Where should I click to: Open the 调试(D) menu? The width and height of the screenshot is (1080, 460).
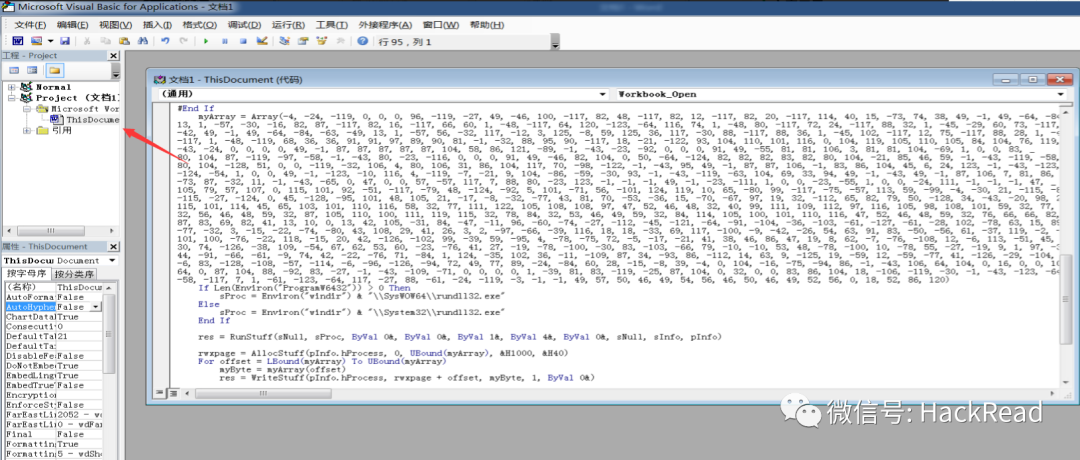(x=245, y=25)
